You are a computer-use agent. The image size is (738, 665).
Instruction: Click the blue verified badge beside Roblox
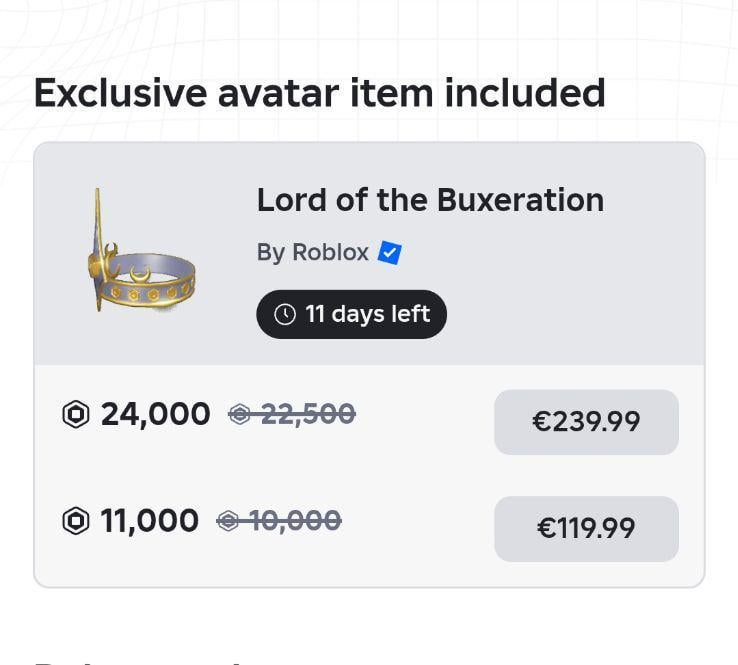click(x=390, y=253)
